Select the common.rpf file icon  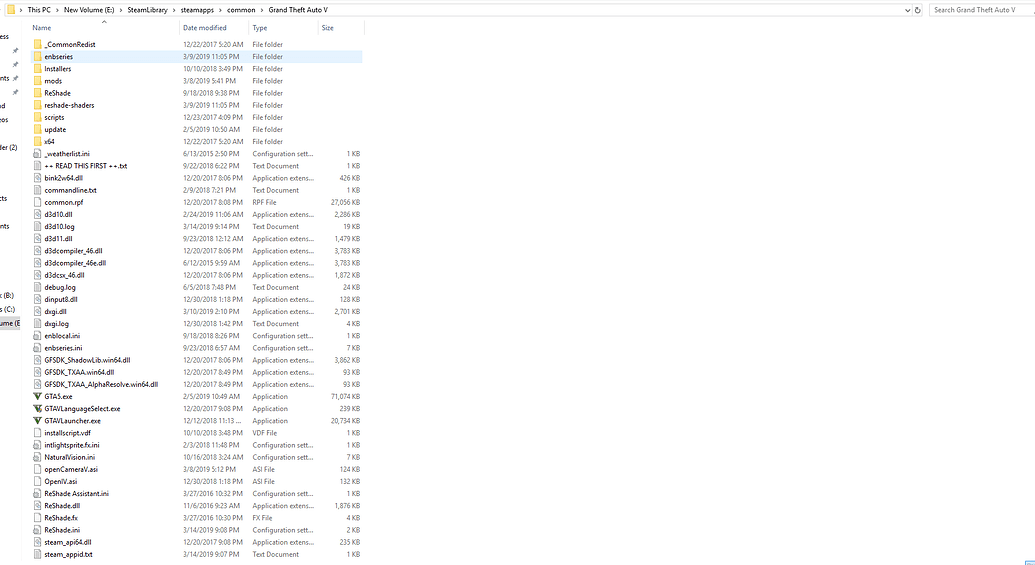tap(38, 203)
